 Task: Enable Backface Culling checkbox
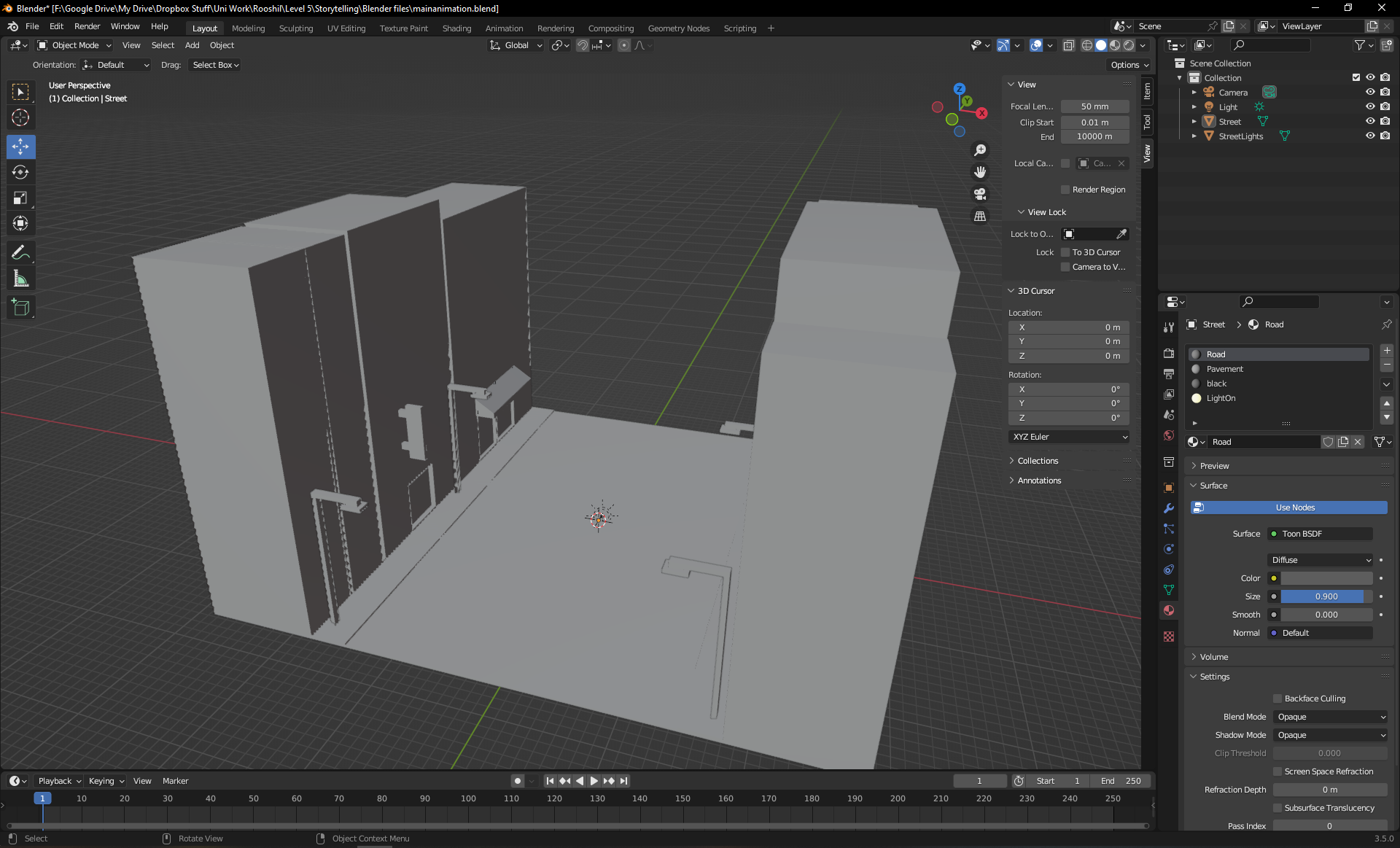(1277, 699)
